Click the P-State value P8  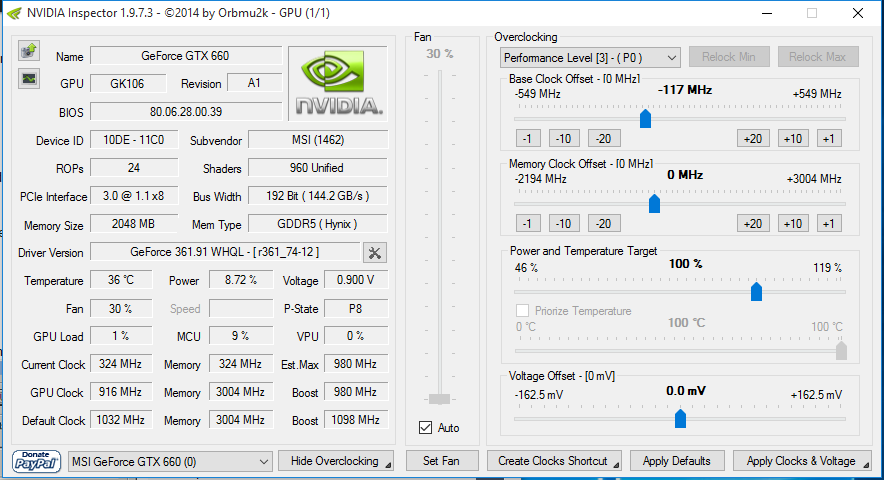pyautogui.click(x=355, y=309)
